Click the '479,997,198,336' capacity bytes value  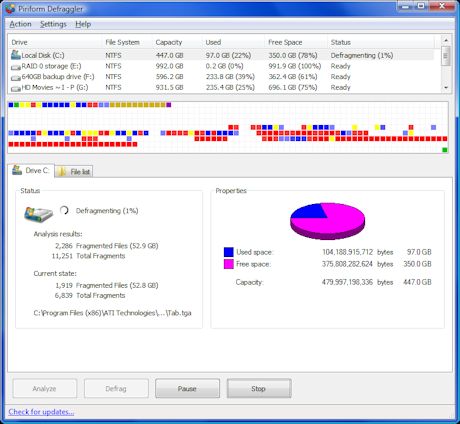point(347,282)
